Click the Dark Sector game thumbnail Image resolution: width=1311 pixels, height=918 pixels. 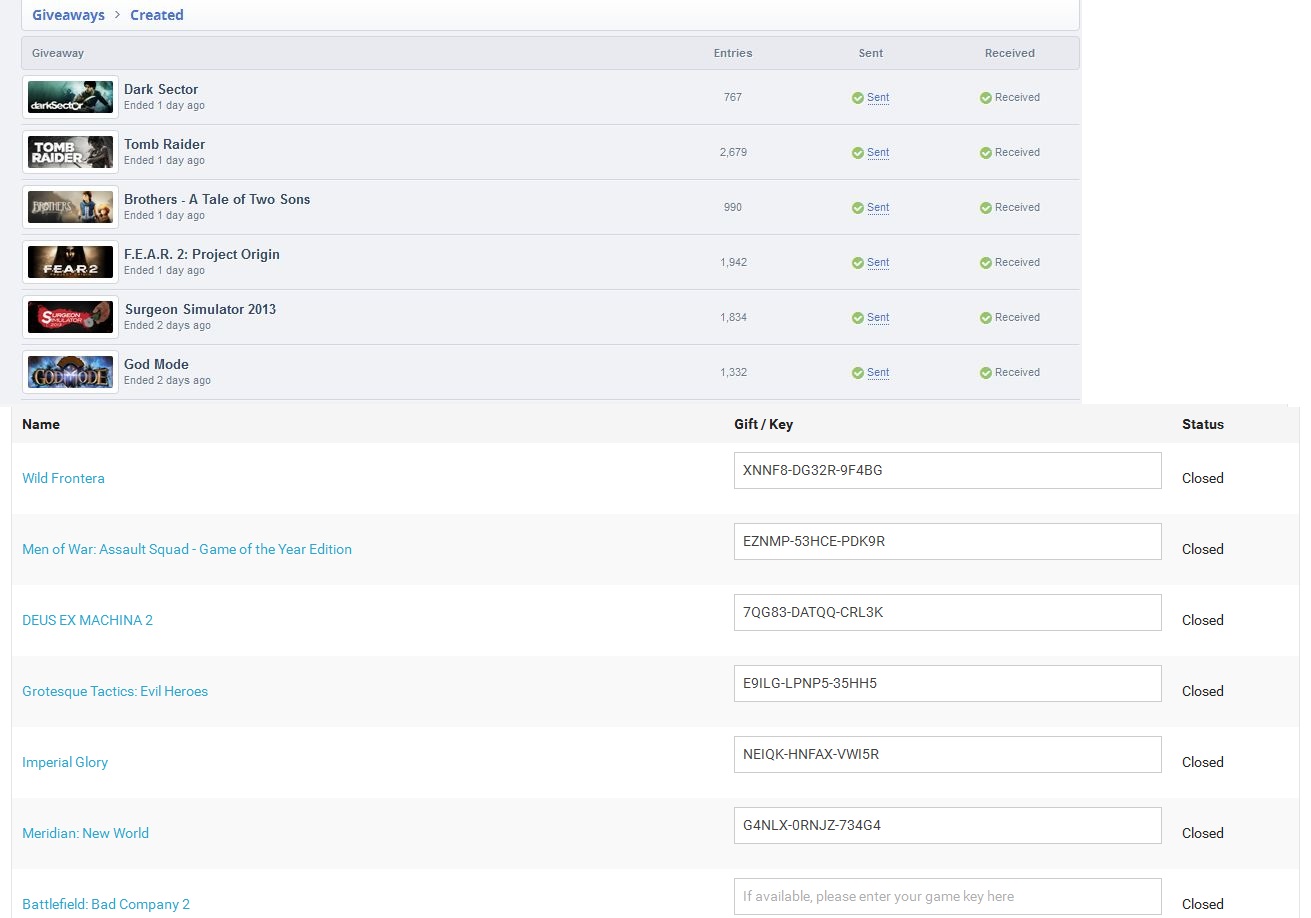pyautogui.click(x=70, y=97)
